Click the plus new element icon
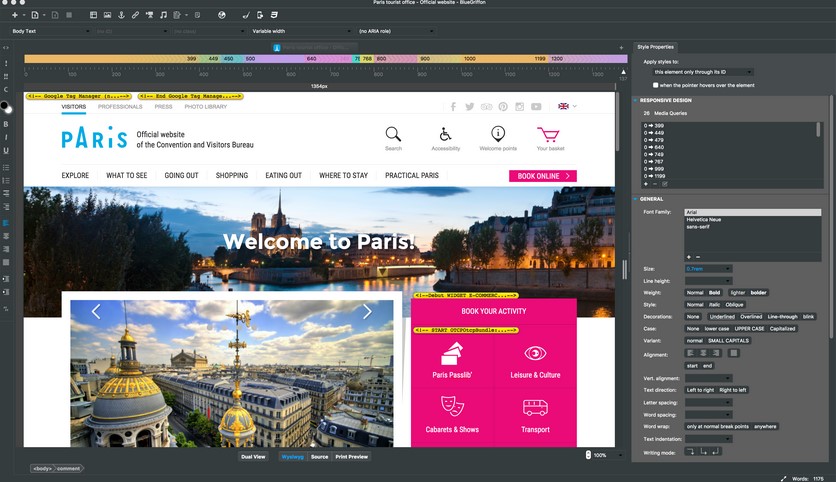This screenshot has height=482, width=836. point(15,15)
